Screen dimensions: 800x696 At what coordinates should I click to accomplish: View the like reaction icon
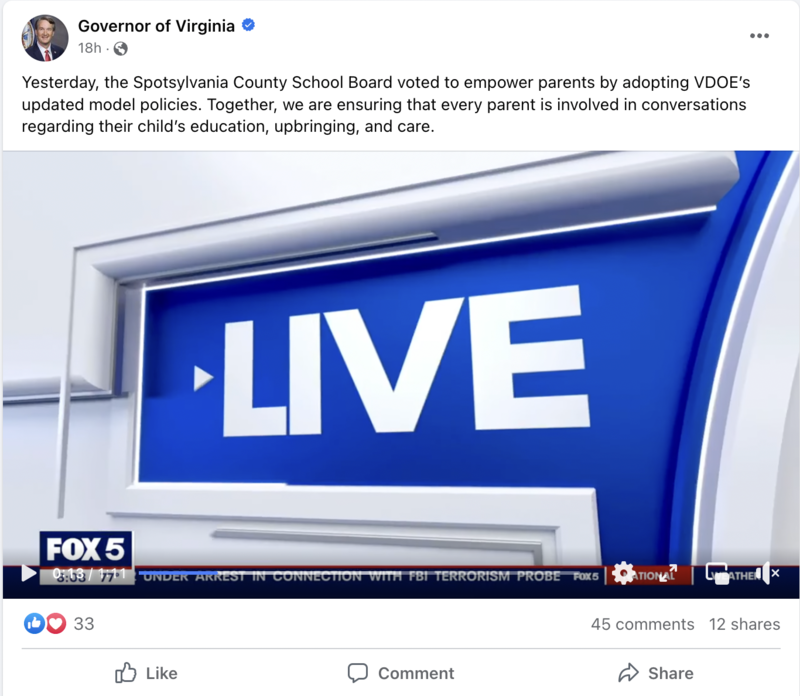pos(34,624)
